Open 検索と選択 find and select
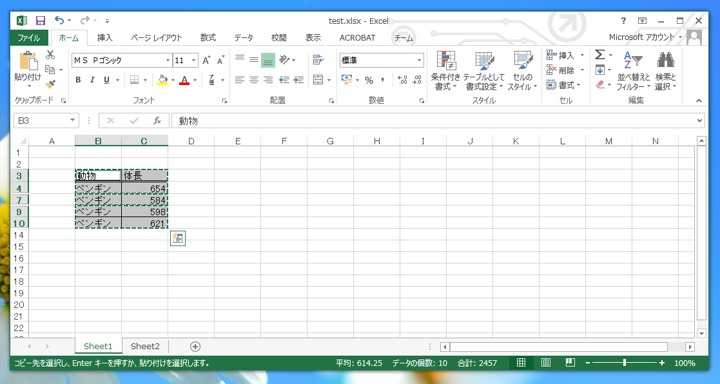The image size is (720, 384). (665, 70)
